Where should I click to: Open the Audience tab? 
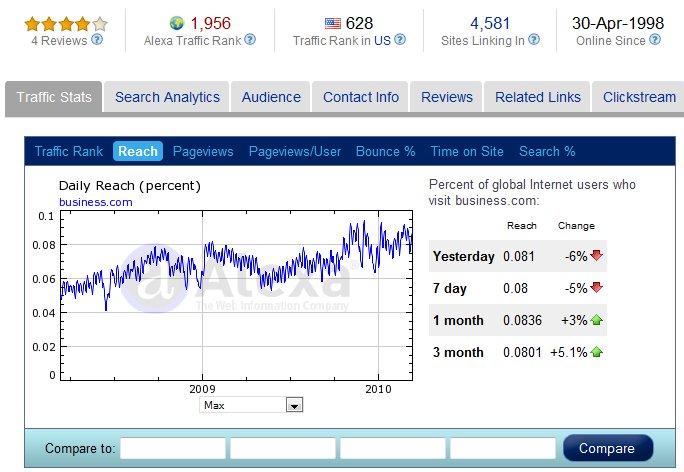(x=271, y=97)
